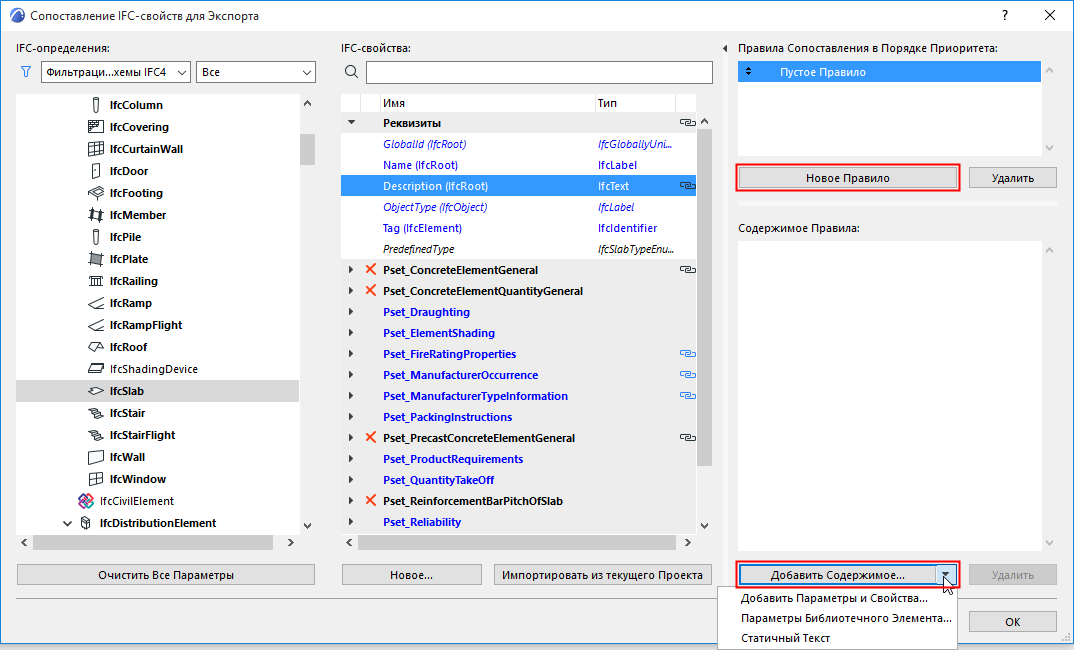Image resolution: width=1074 pixels, height=650 pixels.
Task: Click the IfcShadingDevice icon
Action: pyautogui.click(x=96, y=368)
